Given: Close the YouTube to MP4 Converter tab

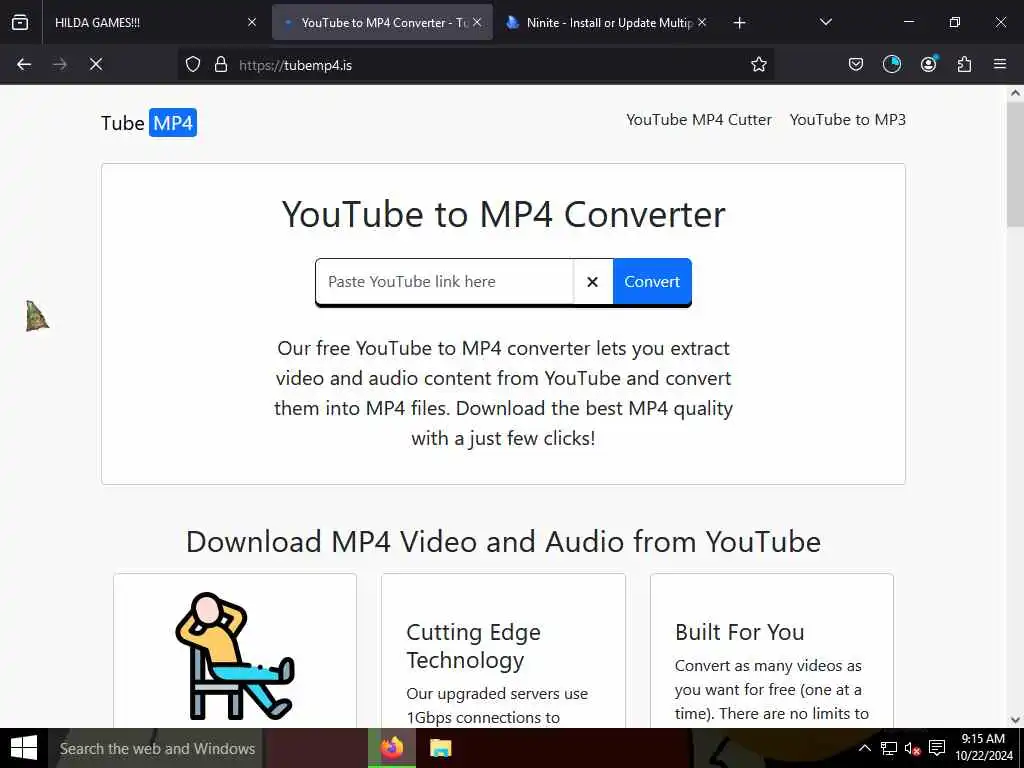Looking at the screenshot, I should point(477,23).
